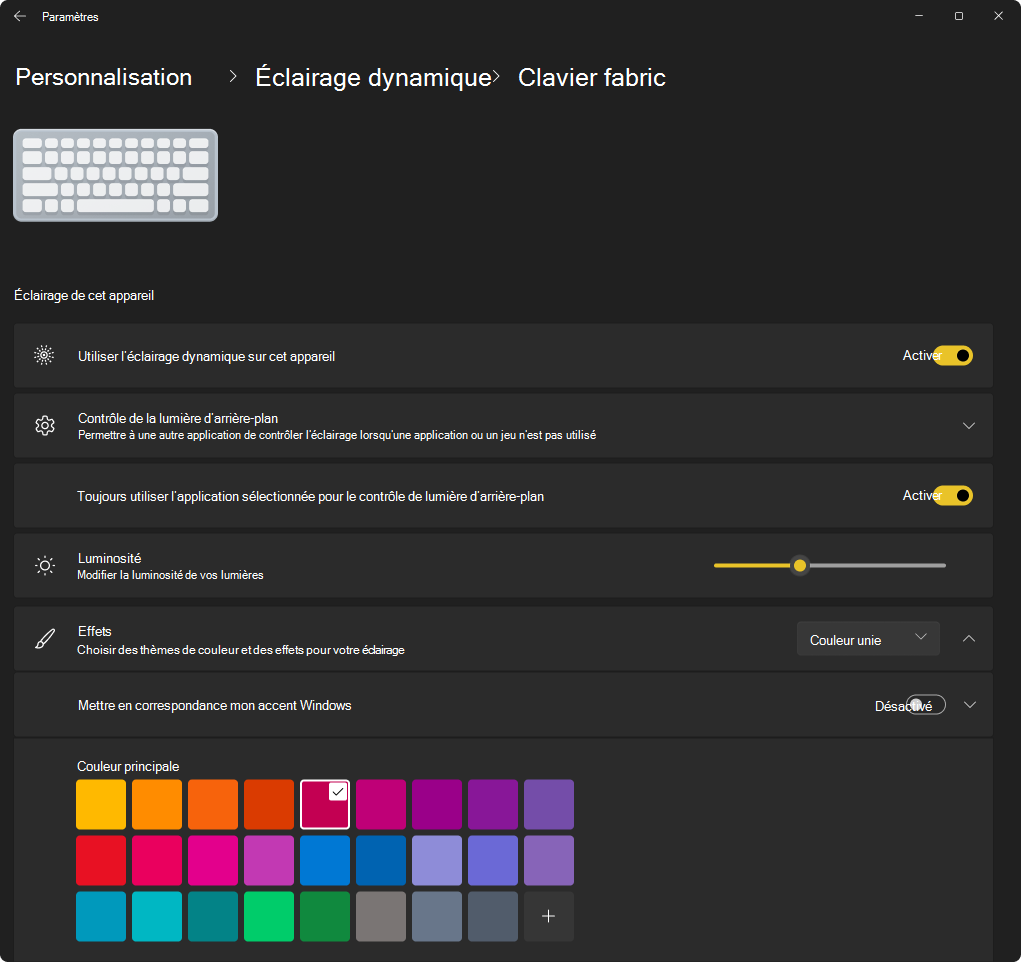The width and height of the screenshot is (1021, 962).
Task: Click the background light control gear icon
Action: [x=44, y=425]
